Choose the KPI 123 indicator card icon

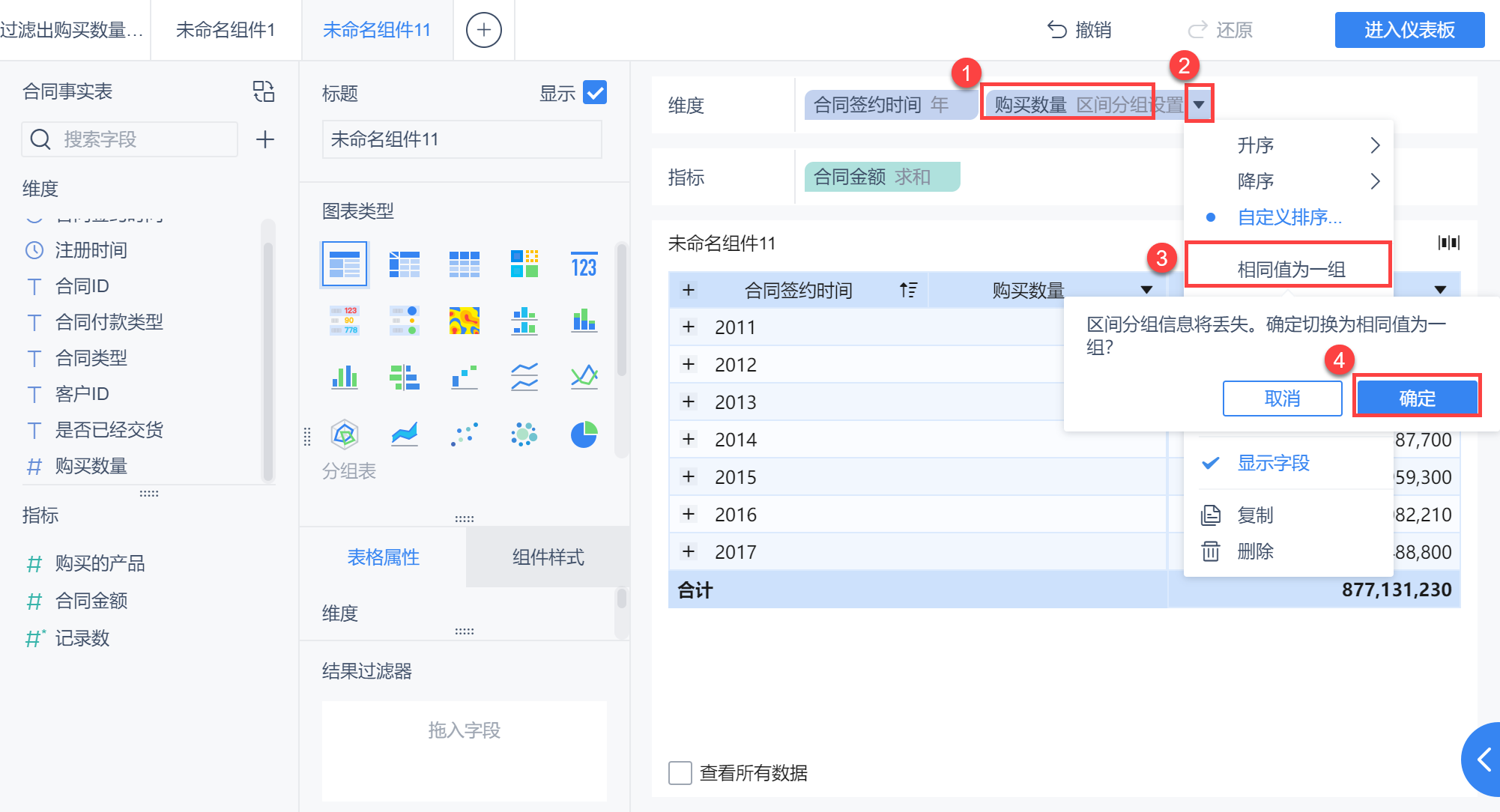584,264
